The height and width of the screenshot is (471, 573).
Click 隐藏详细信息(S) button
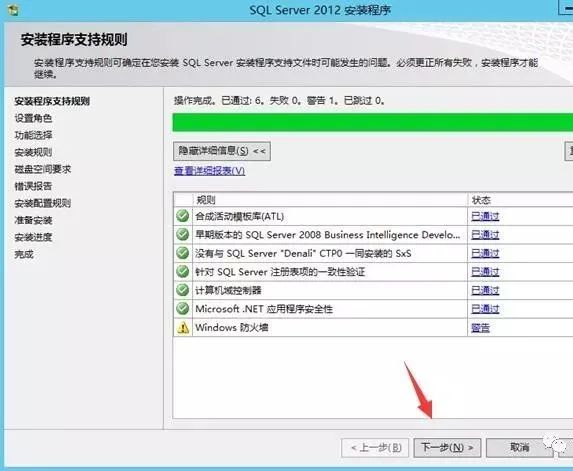(x=222, y=151)
